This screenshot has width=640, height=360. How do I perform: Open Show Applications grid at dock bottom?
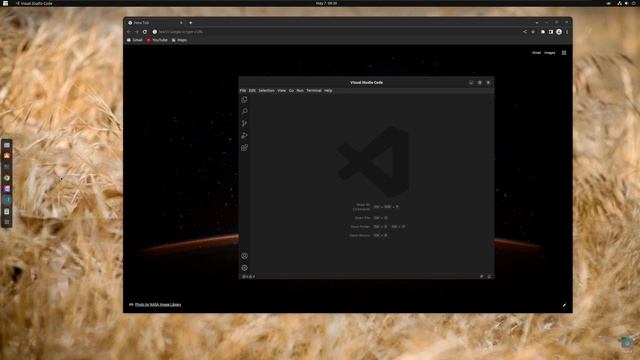click(7, 222)
